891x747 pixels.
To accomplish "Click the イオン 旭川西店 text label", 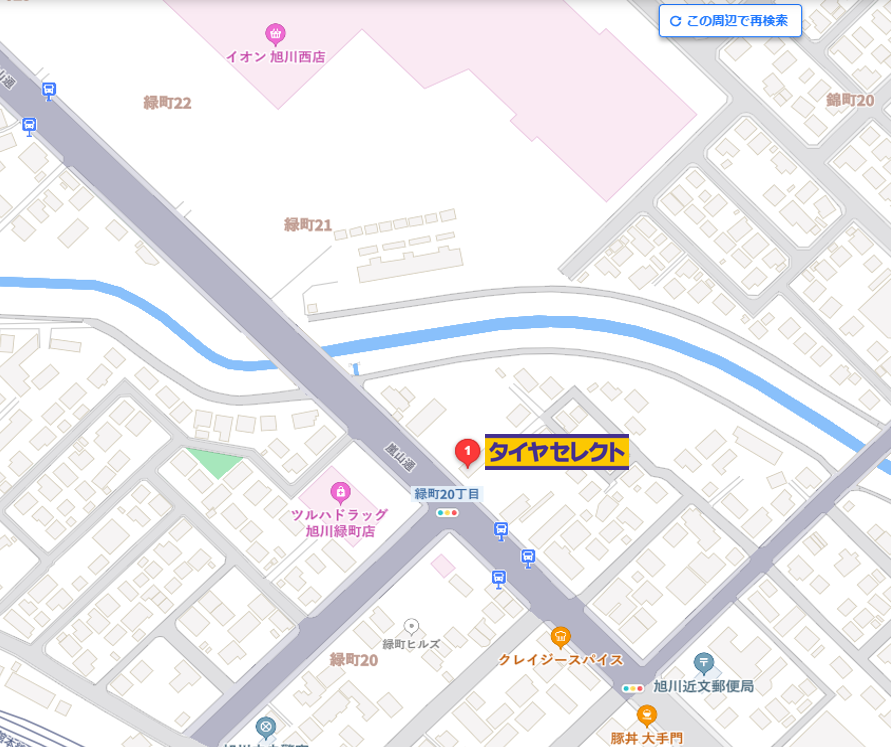I will click(x=276, y=57).
